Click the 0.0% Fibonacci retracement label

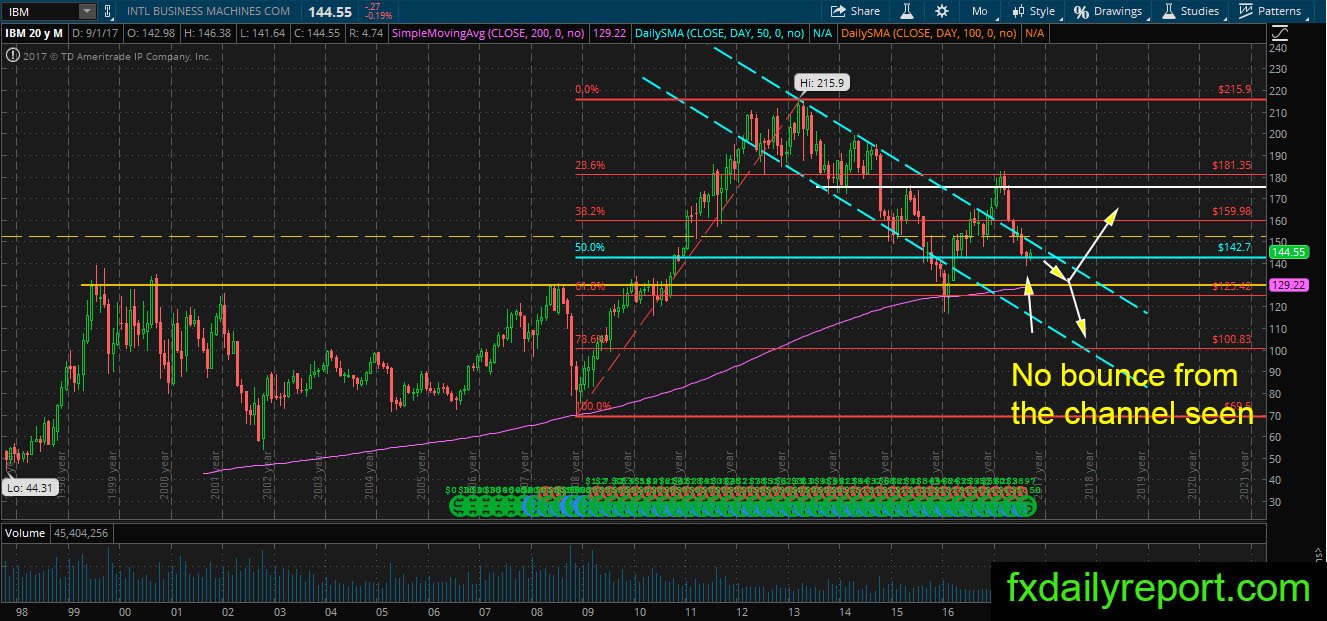coord(588,89)
